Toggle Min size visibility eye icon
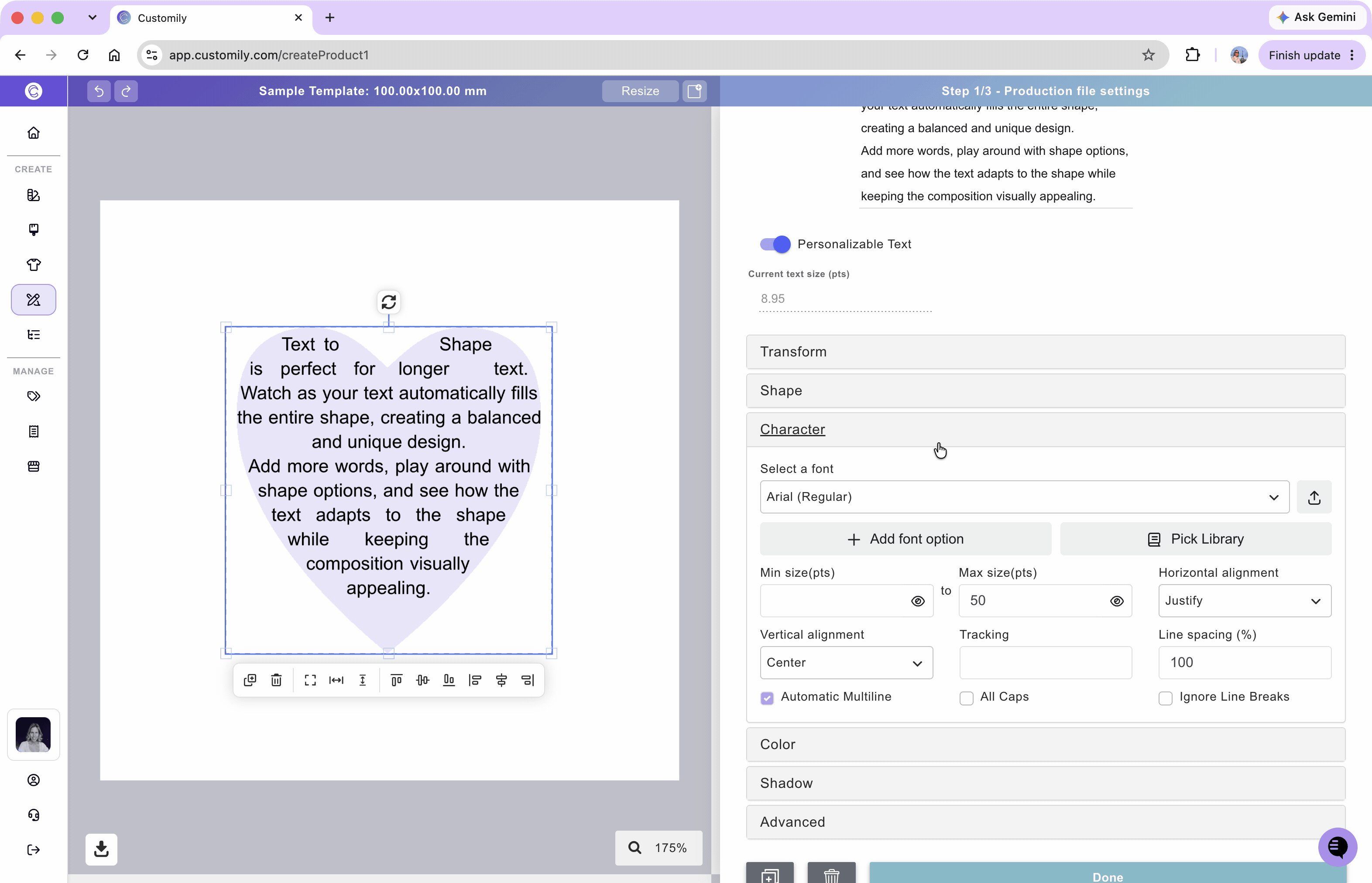This screenshot has width=1372, height=883. tap(918, 601)
